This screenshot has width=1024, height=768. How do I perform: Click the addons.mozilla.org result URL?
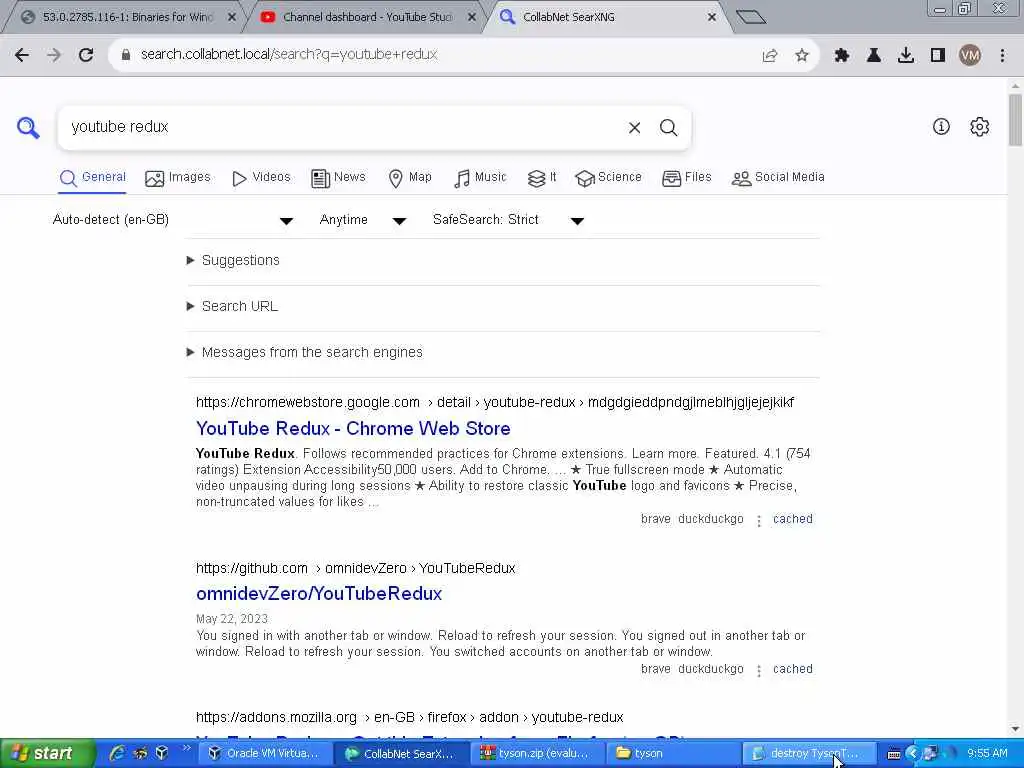click(x=409, y=718)
